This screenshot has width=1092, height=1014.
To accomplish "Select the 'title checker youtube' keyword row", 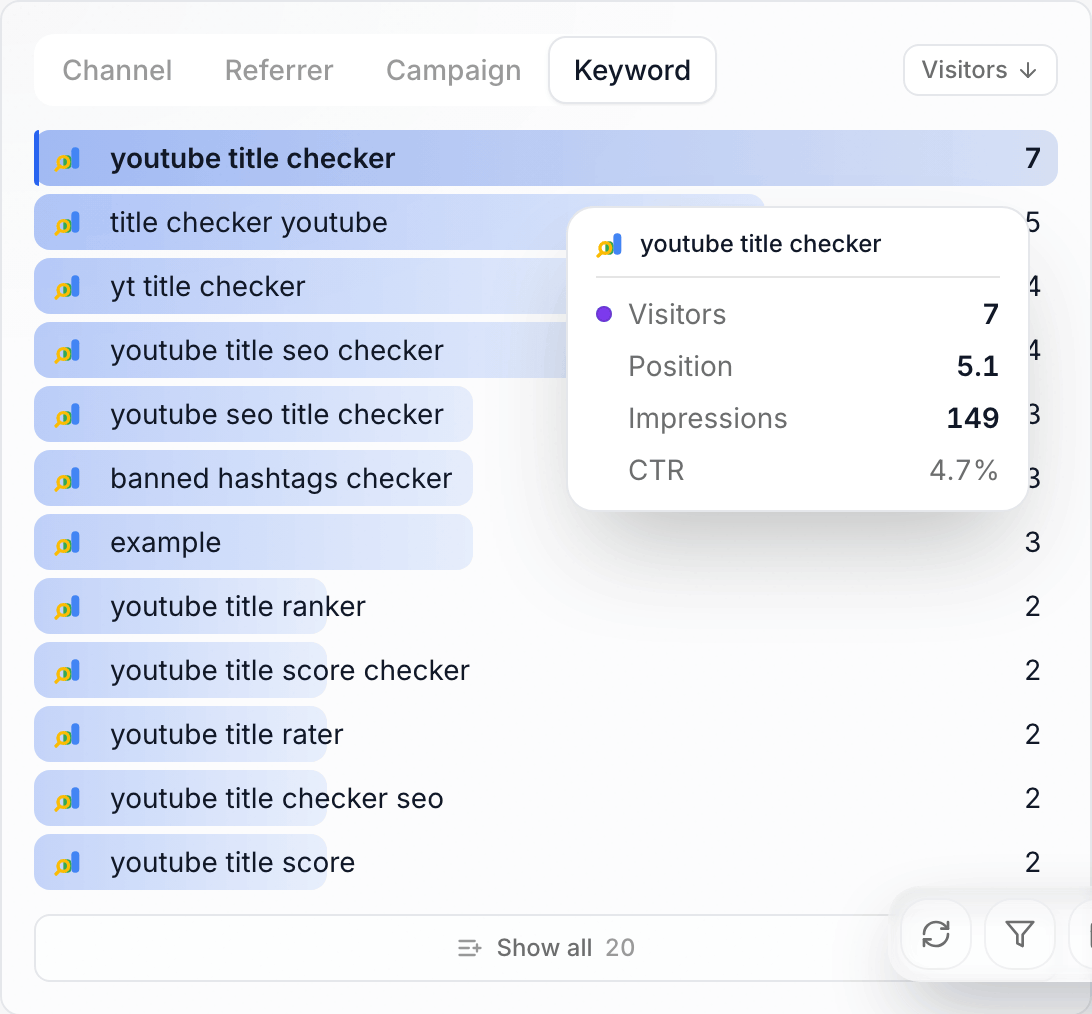I will [546, 222].
